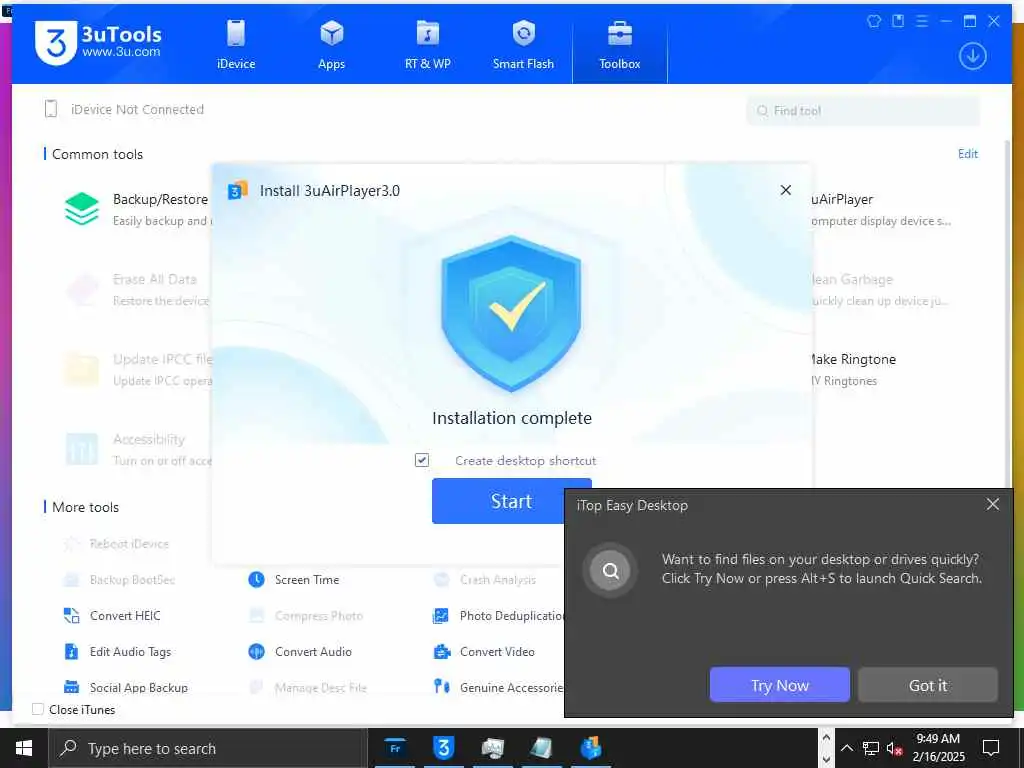Viewport: 1024px width, 768px height.
Task: Enable the Close iTunes checkbox
Action: click(38, 709)
